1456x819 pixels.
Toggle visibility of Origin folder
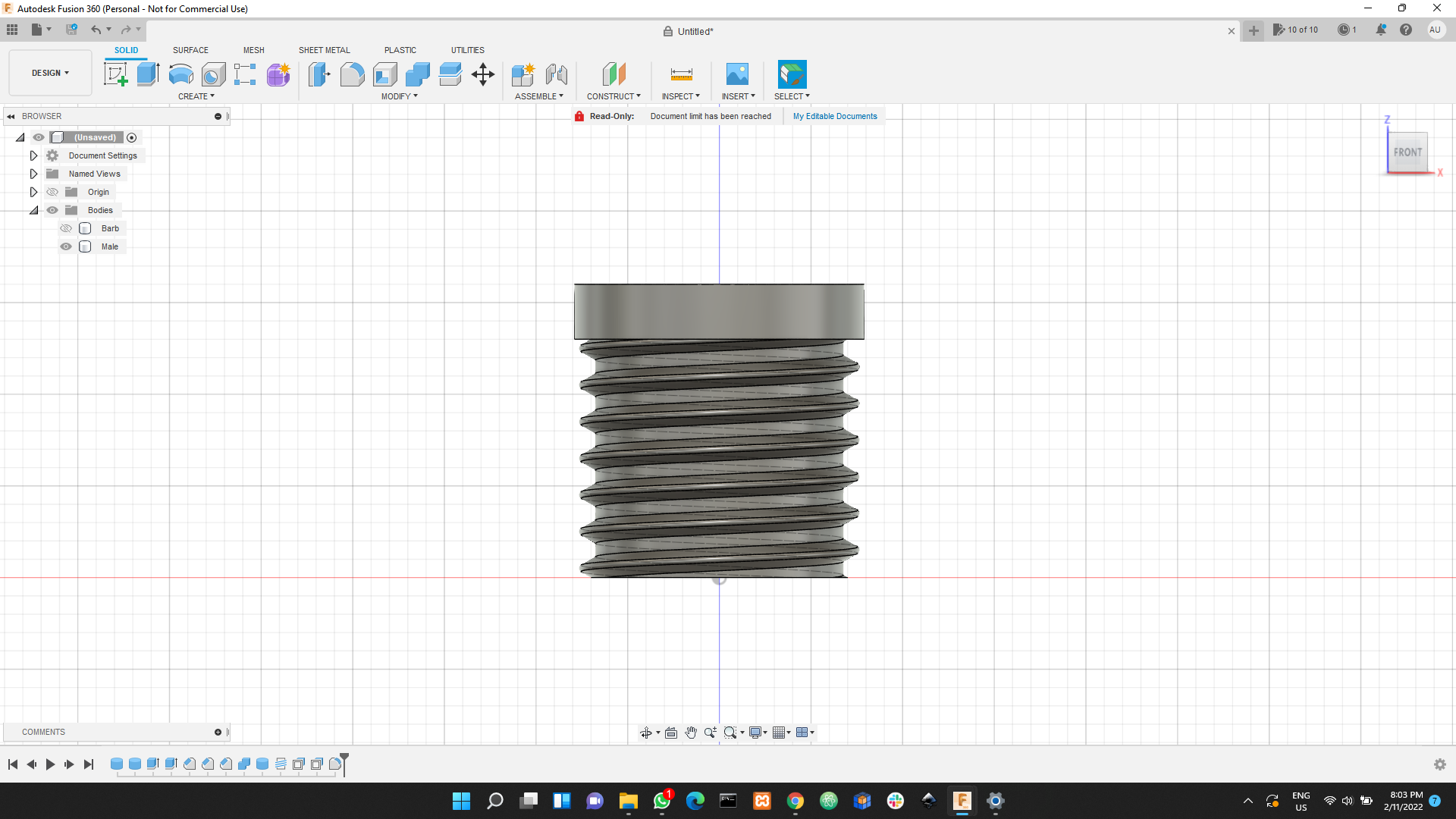click(x=52, y=192)
